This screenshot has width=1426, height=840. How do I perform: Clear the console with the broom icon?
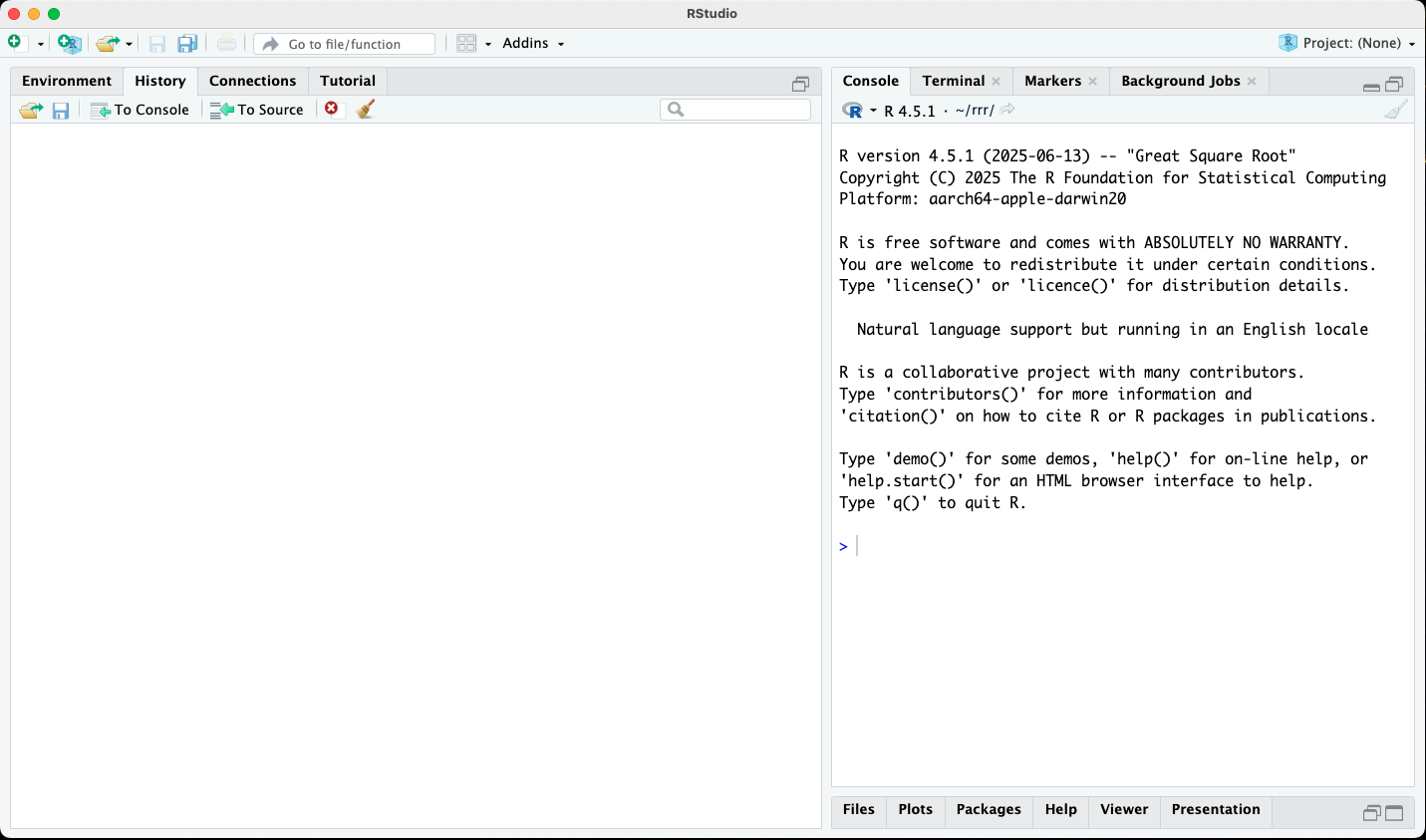1396,110
